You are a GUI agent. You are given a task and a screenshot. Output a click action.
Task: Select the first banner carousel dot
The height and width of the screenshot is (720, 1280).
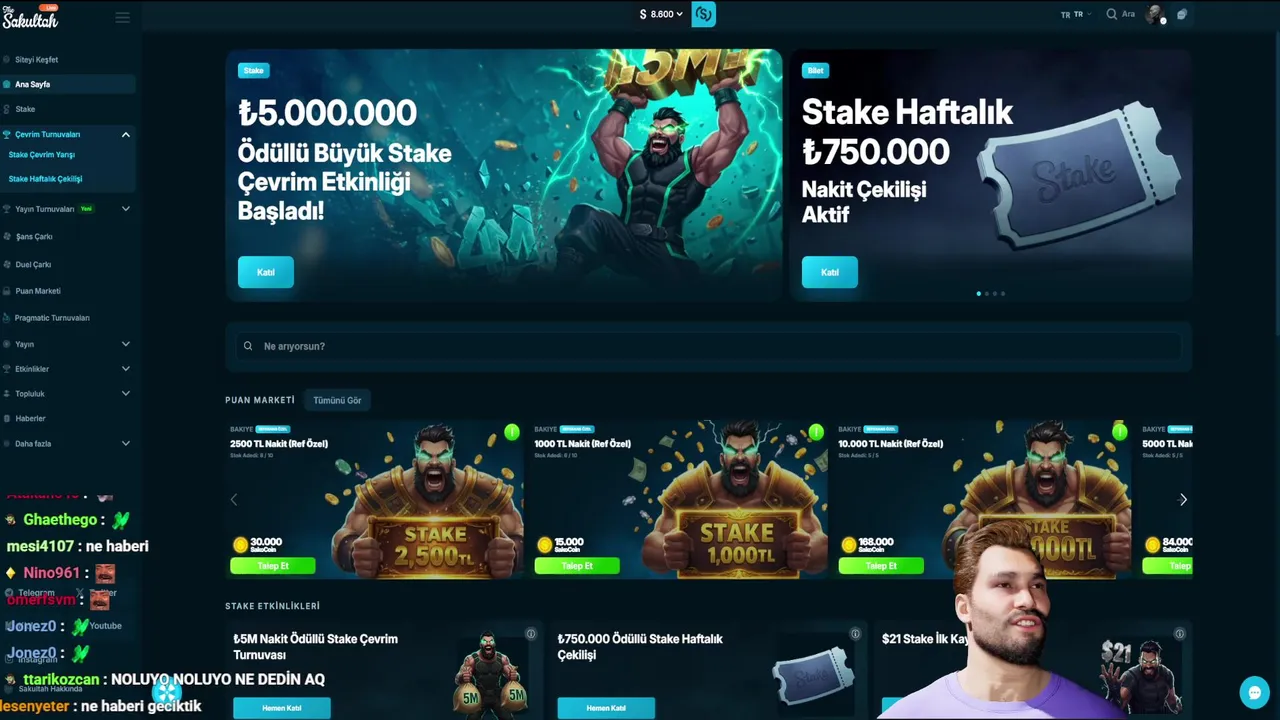click(978, 294)
